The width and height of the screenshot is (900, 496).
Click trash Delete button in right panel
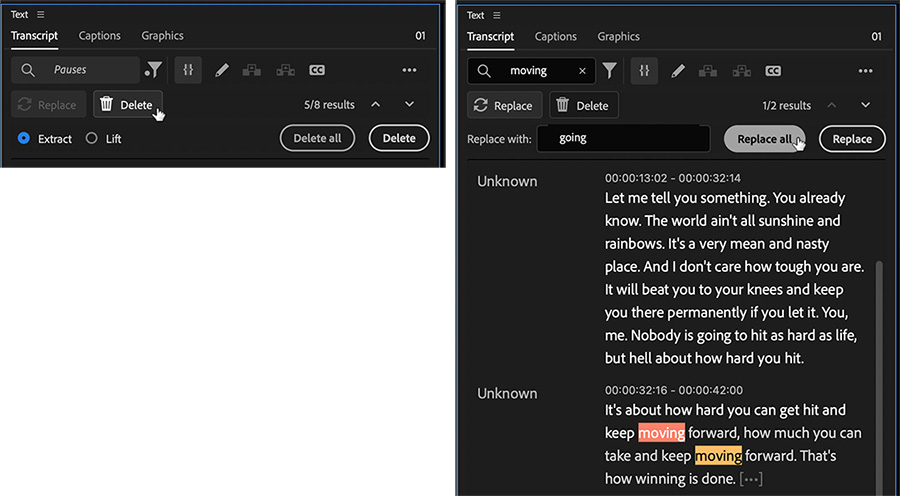click(x=584, y=106)
